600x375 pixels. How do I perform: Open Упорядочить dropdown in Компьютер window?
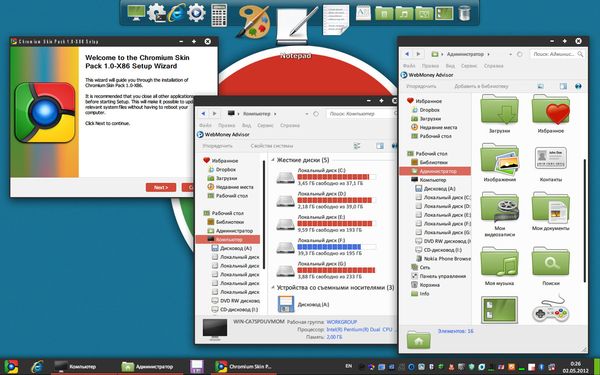(x=217, y=146)
